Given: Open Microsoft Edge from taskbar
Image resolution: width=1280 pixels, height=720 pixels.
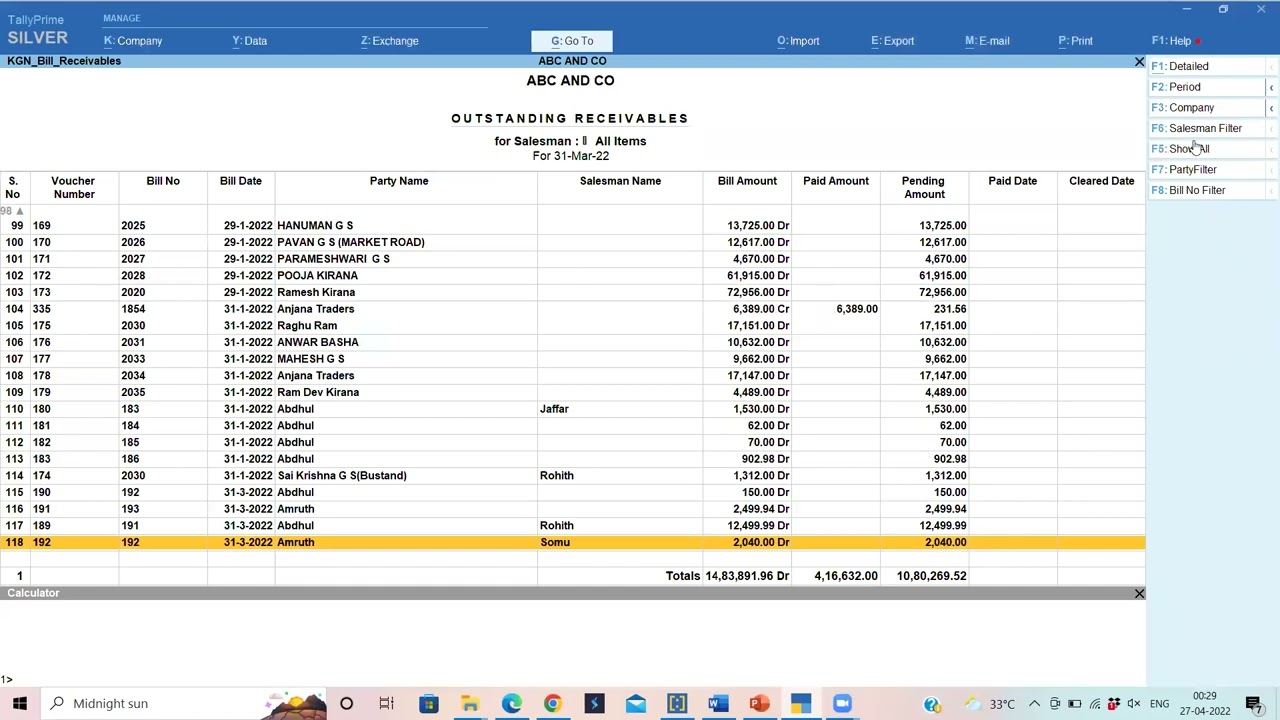Looking at the screenshot, I should 511,703.
